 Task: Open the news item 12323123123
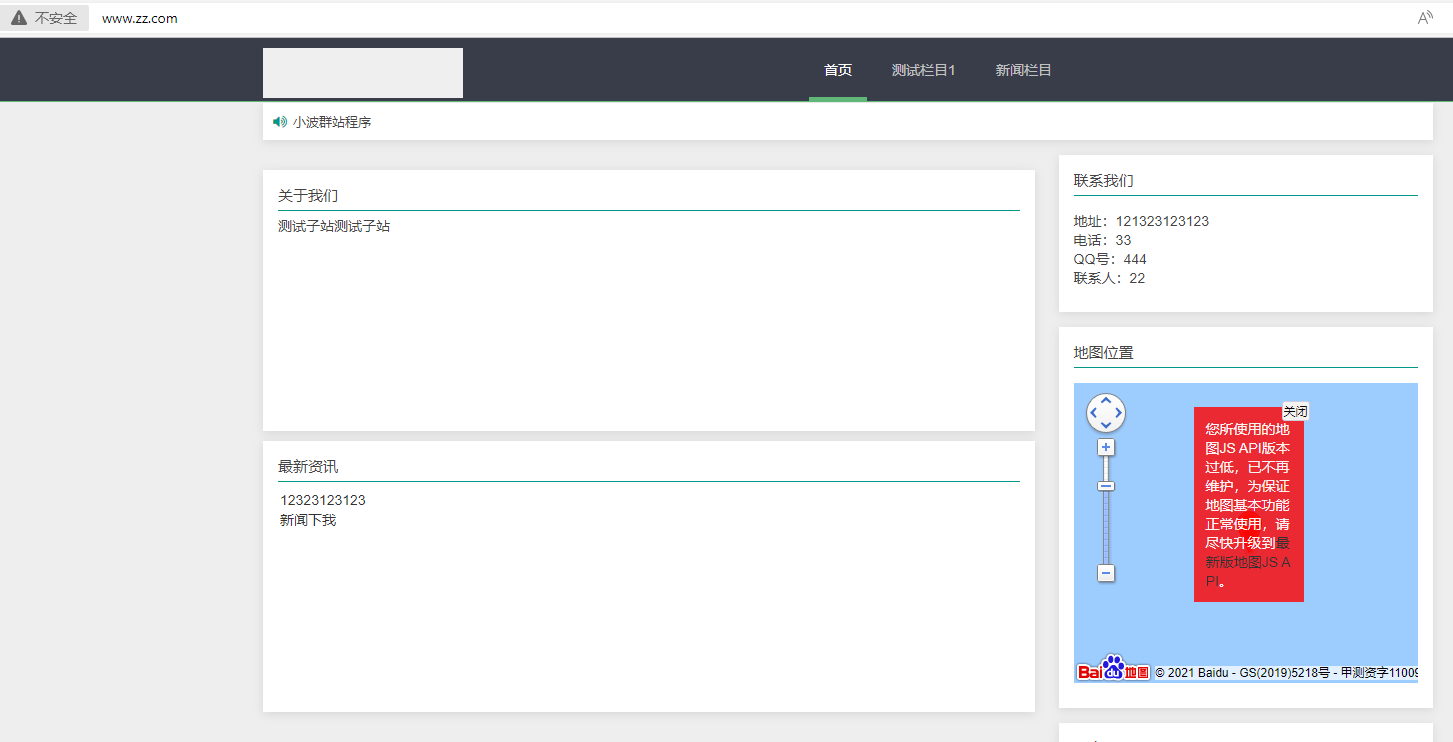coord(323,500)
